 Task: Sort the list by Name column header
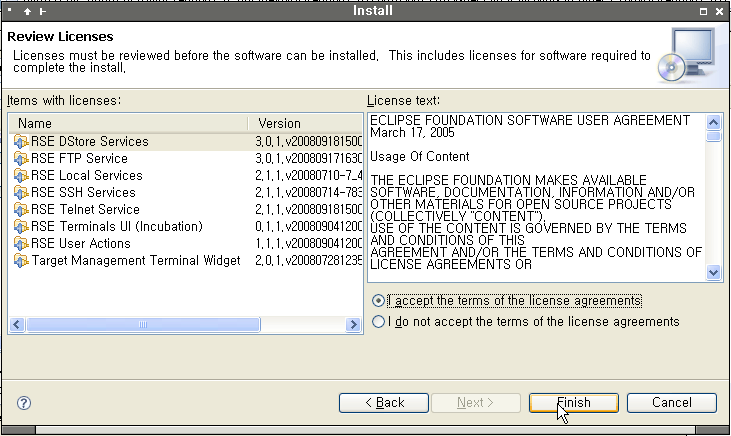point(129,124)
